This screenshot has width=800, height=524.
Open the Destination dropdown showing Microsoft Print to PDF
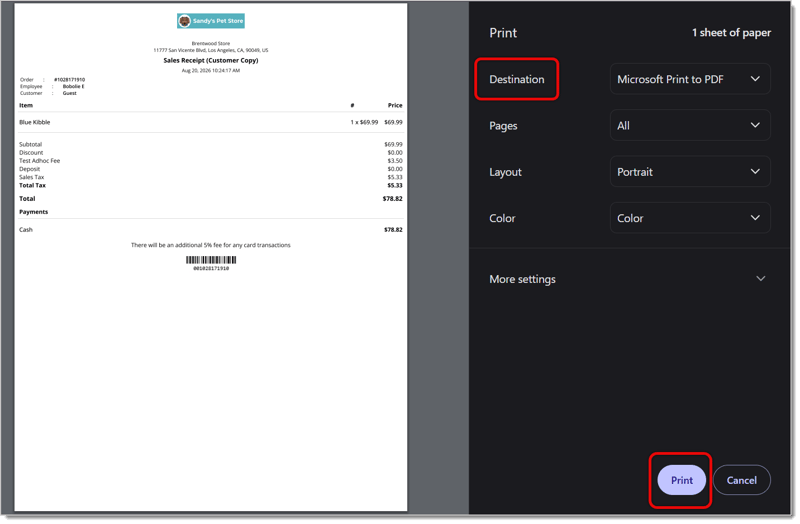(692, 79)
